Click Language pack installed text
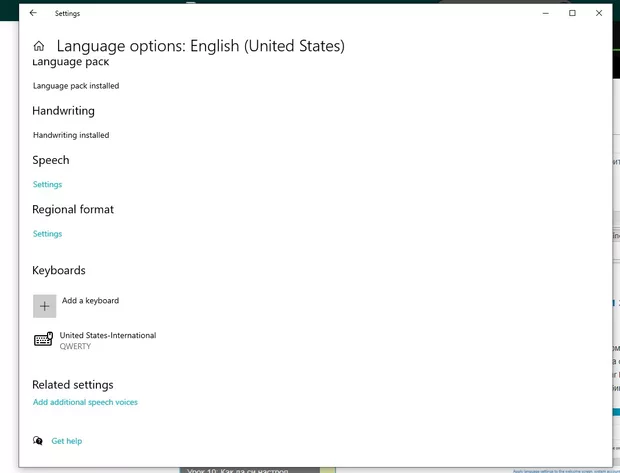Screen dimensions: 620x473 (x=76, y=86)
